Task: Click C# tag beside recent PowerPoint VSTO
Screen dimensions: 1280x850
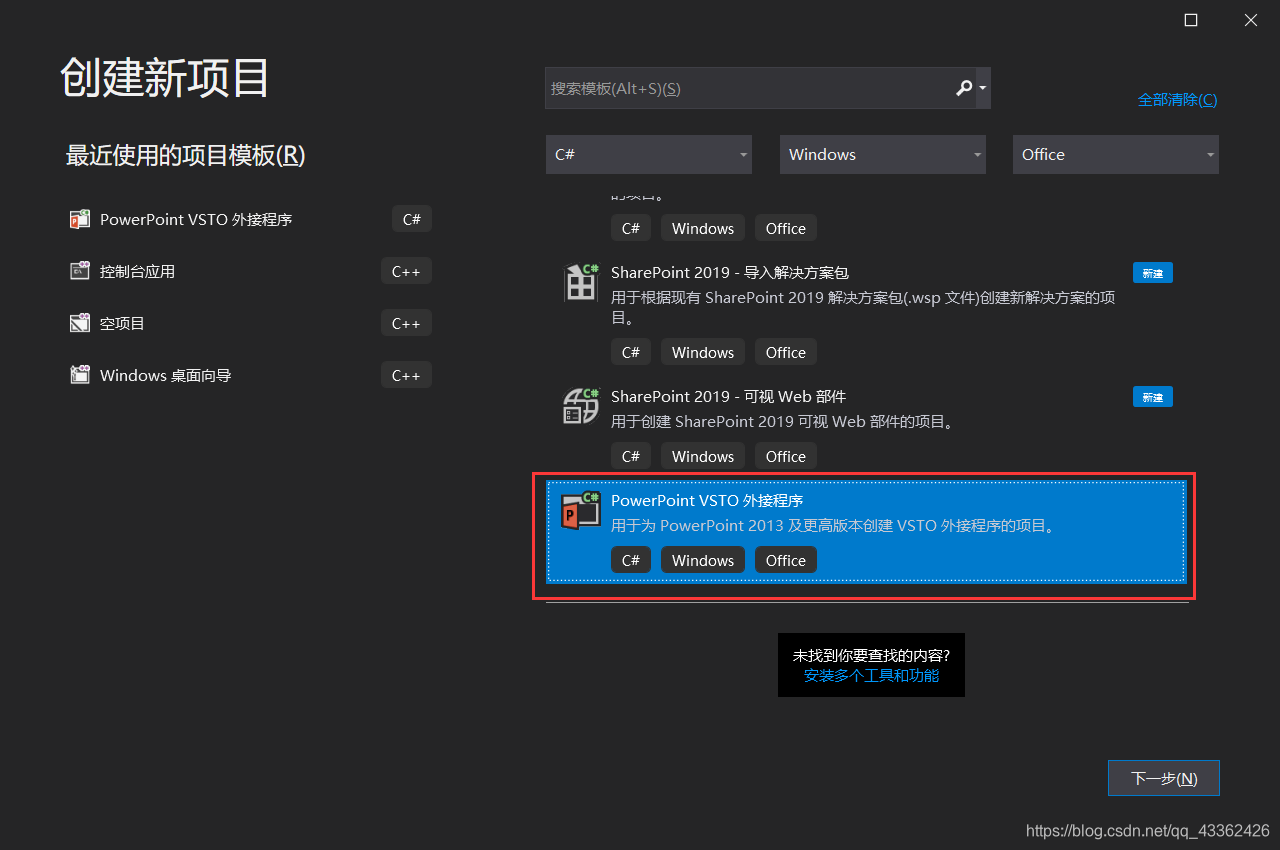Action: [412, 219]
